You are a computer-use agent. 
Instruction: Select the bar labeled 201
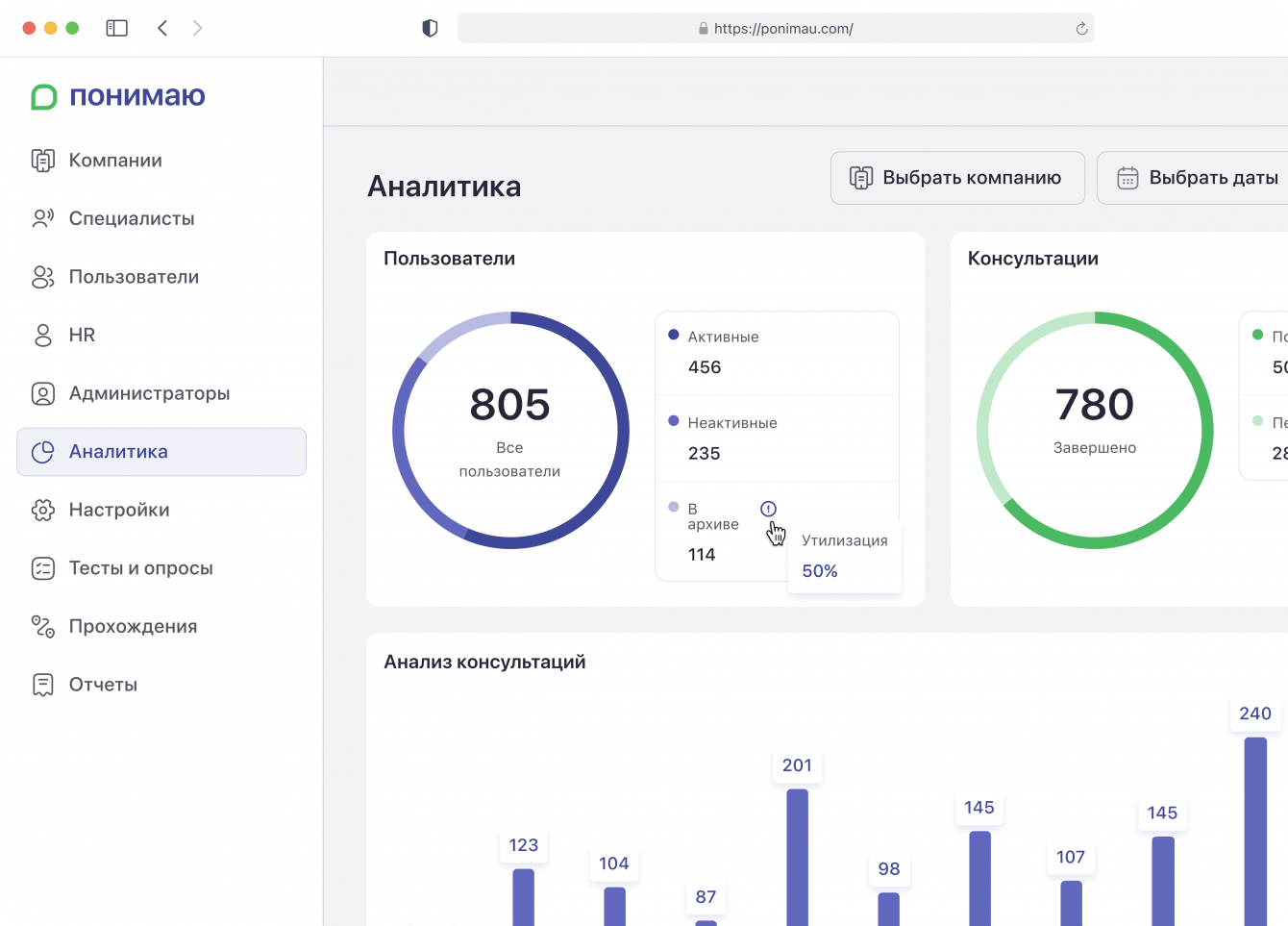click(x=797, y=856)
